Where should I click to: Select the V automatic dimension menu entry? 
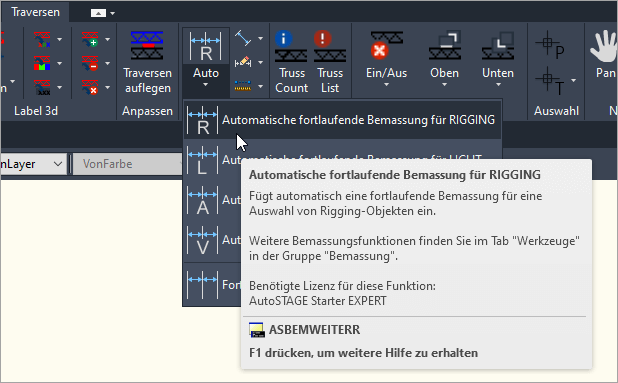click(213, 239)
